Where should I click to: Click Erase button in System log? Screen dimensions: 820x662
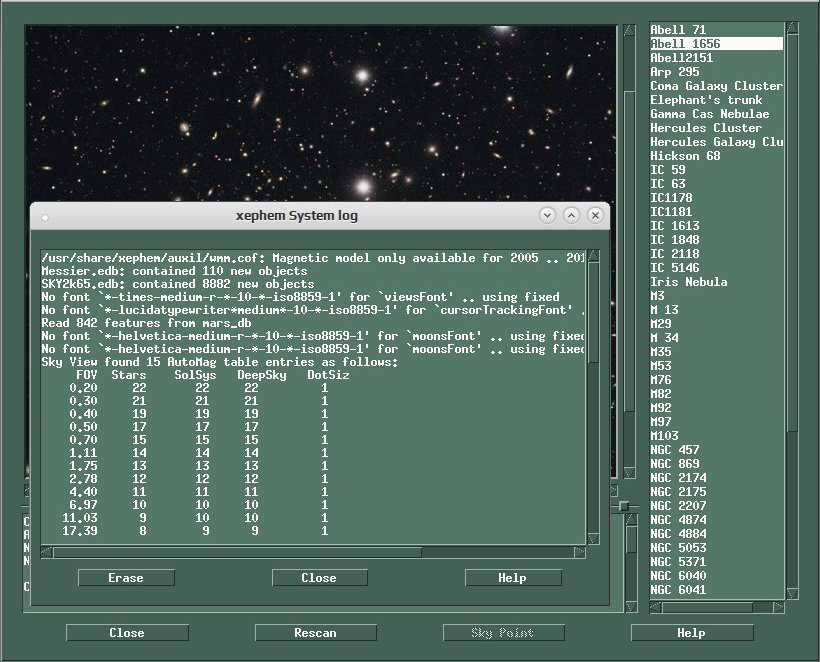coord(126,578)
